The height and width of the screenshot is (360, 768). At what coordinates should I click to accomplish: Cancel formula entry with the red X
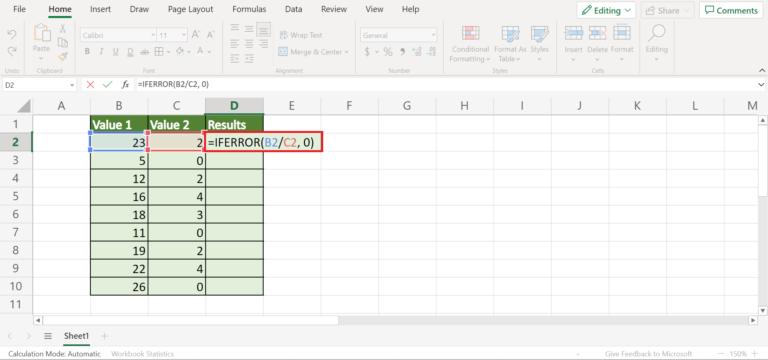(x=90, y=84)
